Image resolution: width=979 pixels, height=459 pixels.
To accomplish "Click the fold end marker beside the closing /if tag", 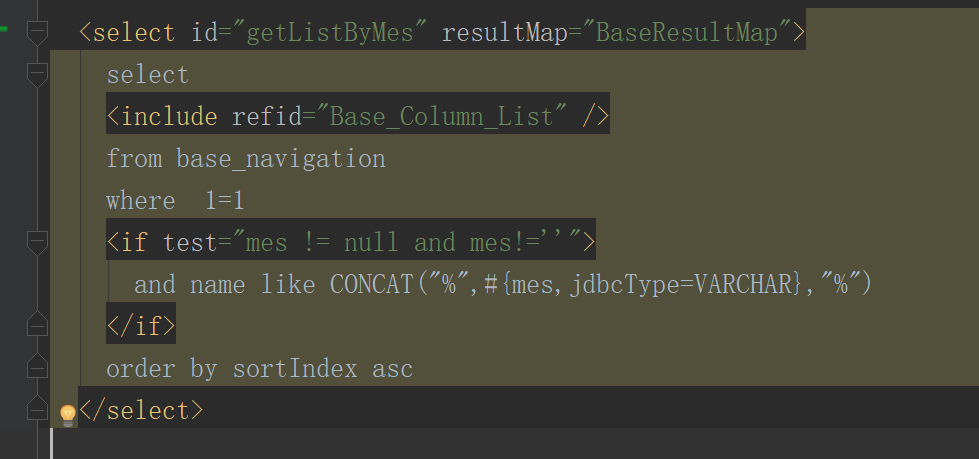I will tap(37, 326).
